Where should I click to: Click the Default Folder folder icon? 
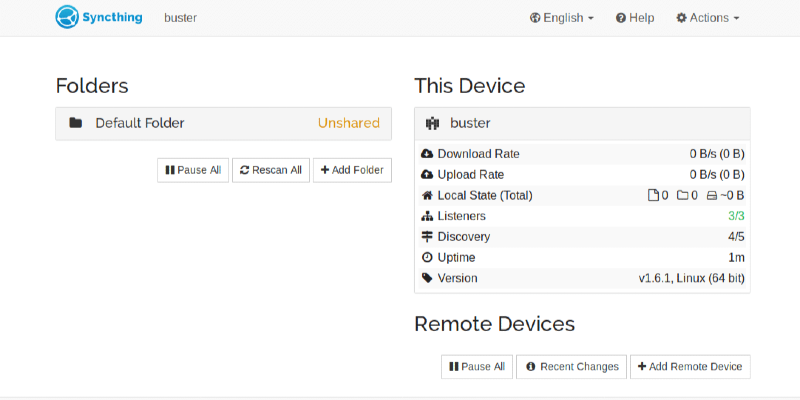[x=75, y=123]
